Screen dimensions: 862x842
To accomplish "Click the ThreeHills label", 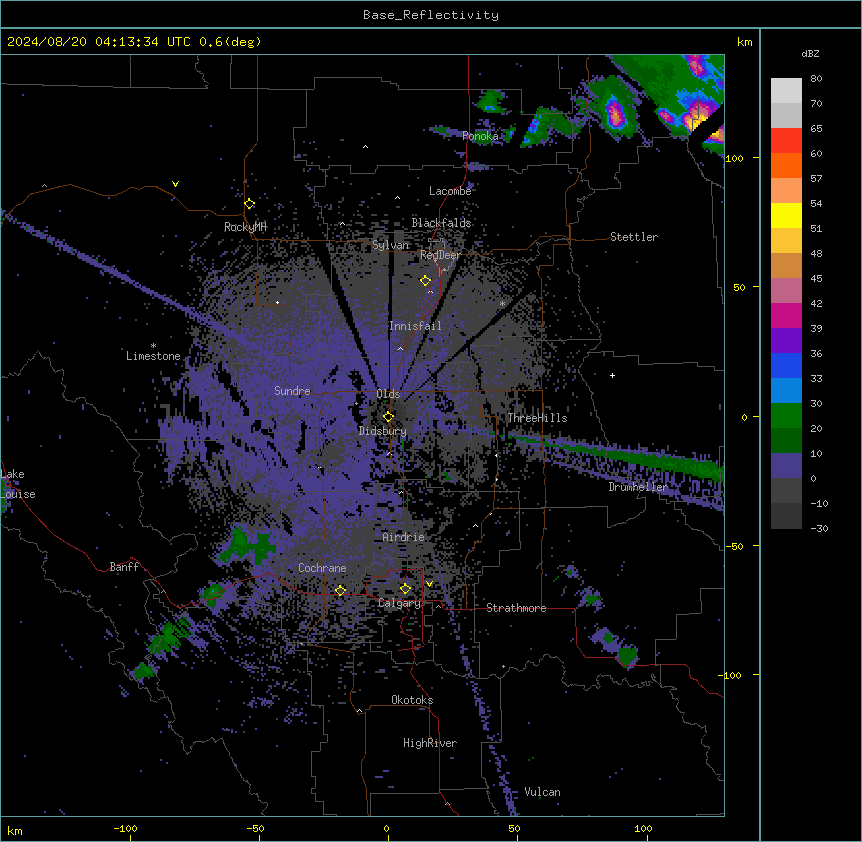I will 537,418.
